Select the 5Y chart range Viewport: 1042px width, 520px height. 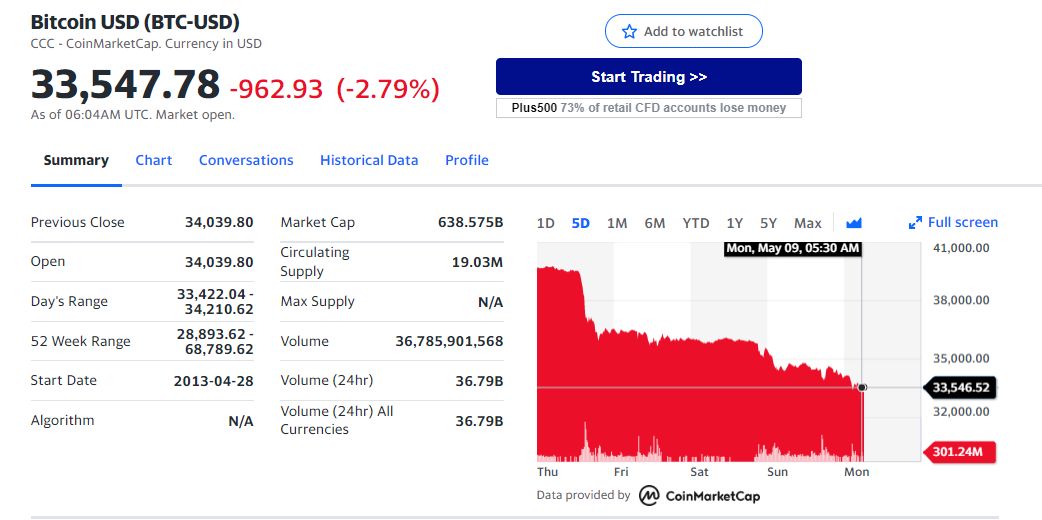coord(768,223)
